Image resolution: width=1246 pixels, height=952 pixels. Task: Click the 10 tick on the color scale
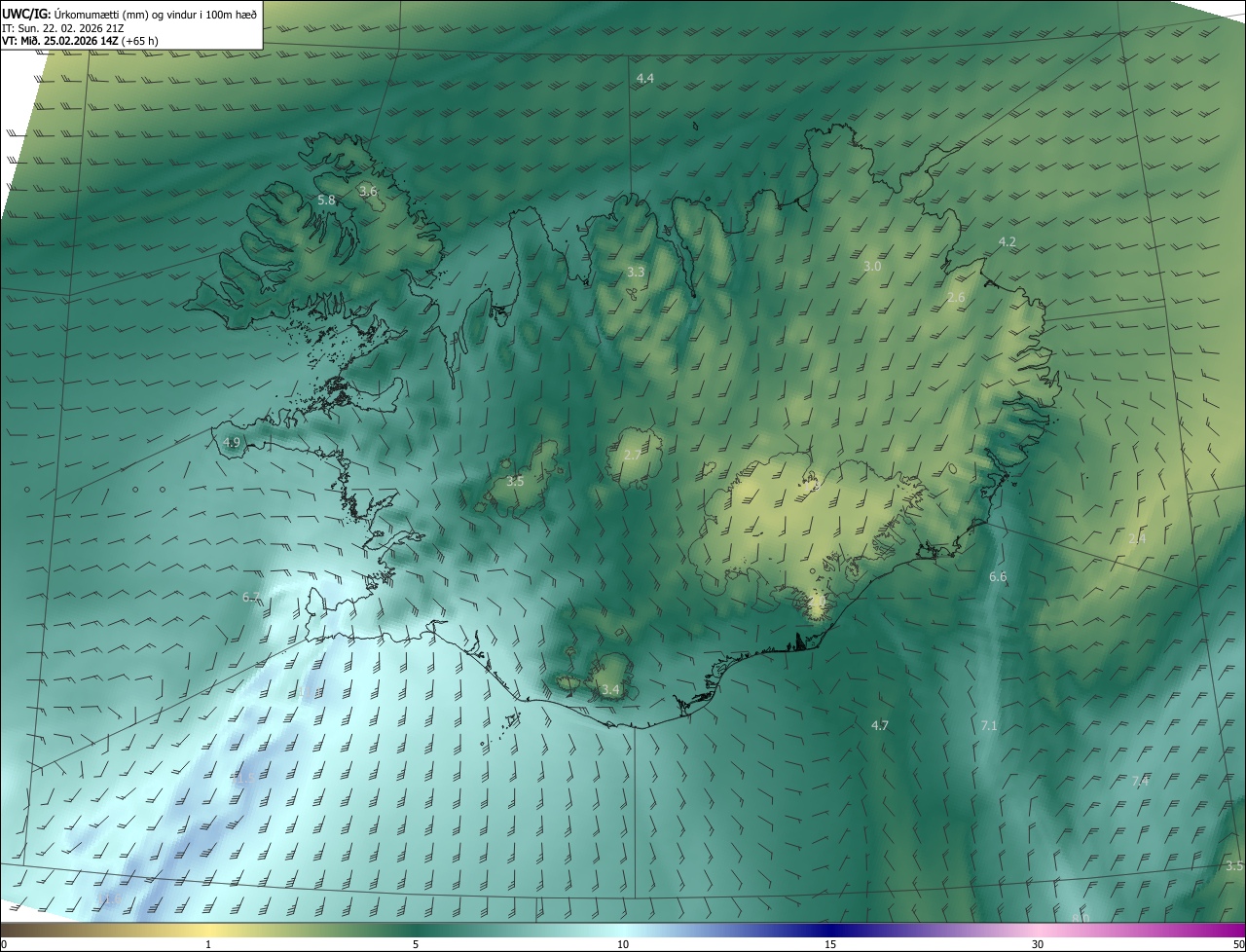(x=623, y=944)
